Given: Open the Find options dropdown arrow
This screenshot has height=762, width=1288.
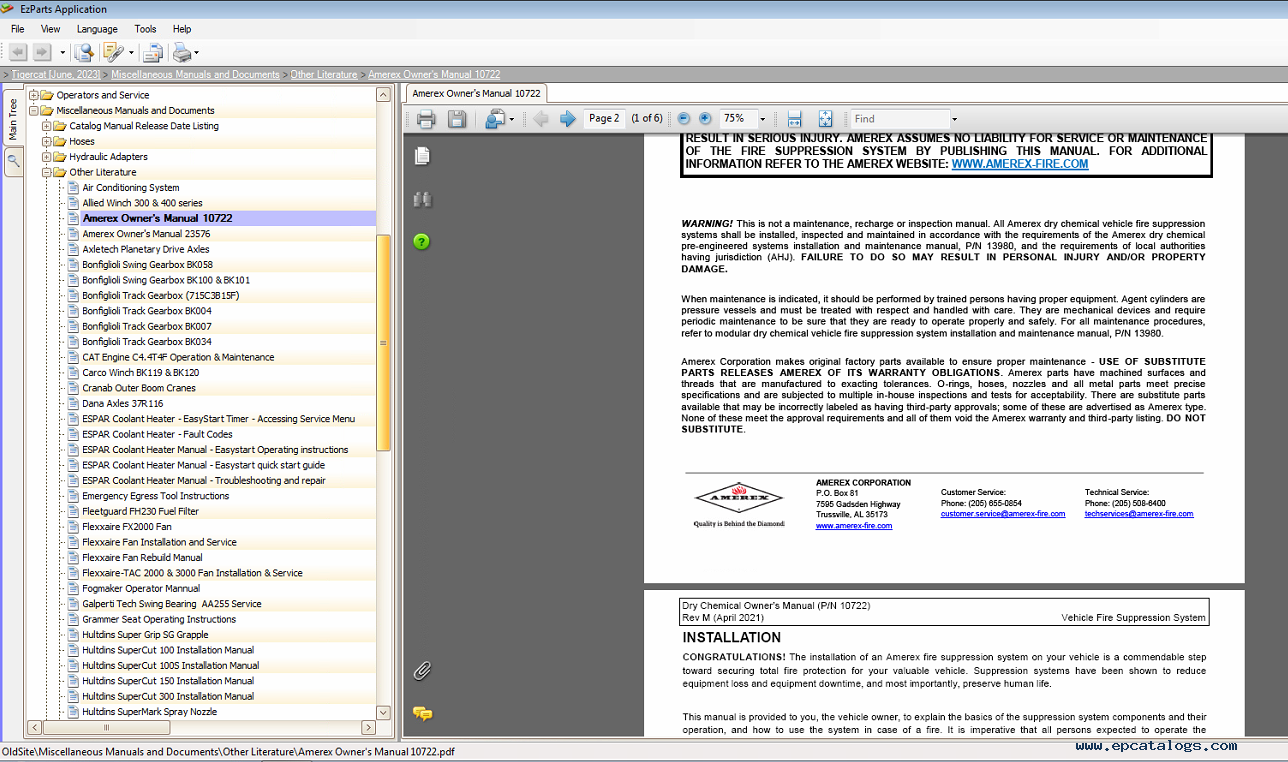Looking at the screenshot, I should (954, 119).
